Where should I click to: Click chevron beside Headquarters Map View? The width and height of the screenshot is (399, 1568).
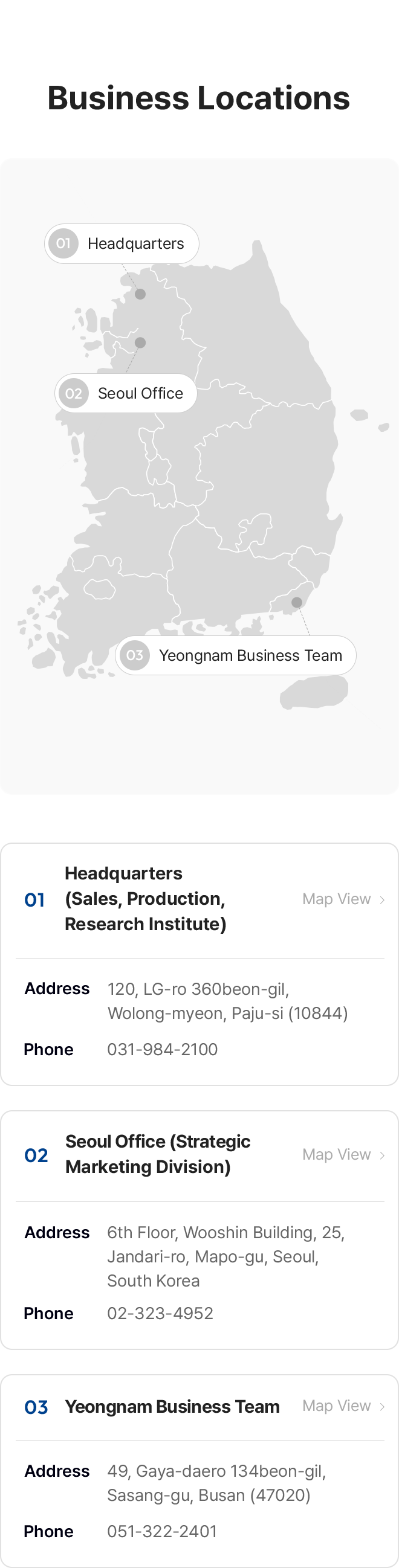click(x=382, y=899)
